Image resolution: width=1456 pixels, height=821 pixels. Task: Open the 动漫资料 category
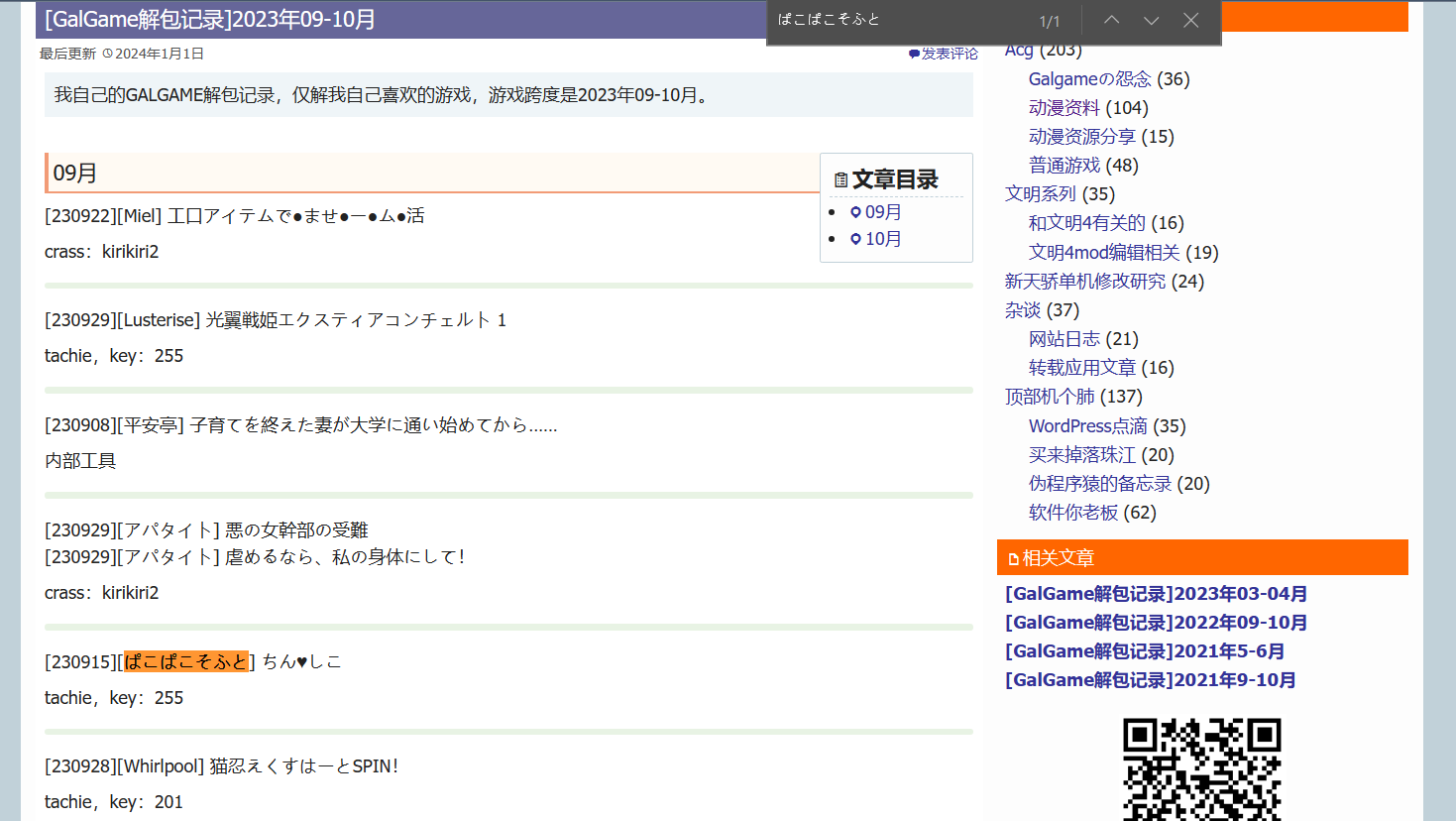[1064, 108]
